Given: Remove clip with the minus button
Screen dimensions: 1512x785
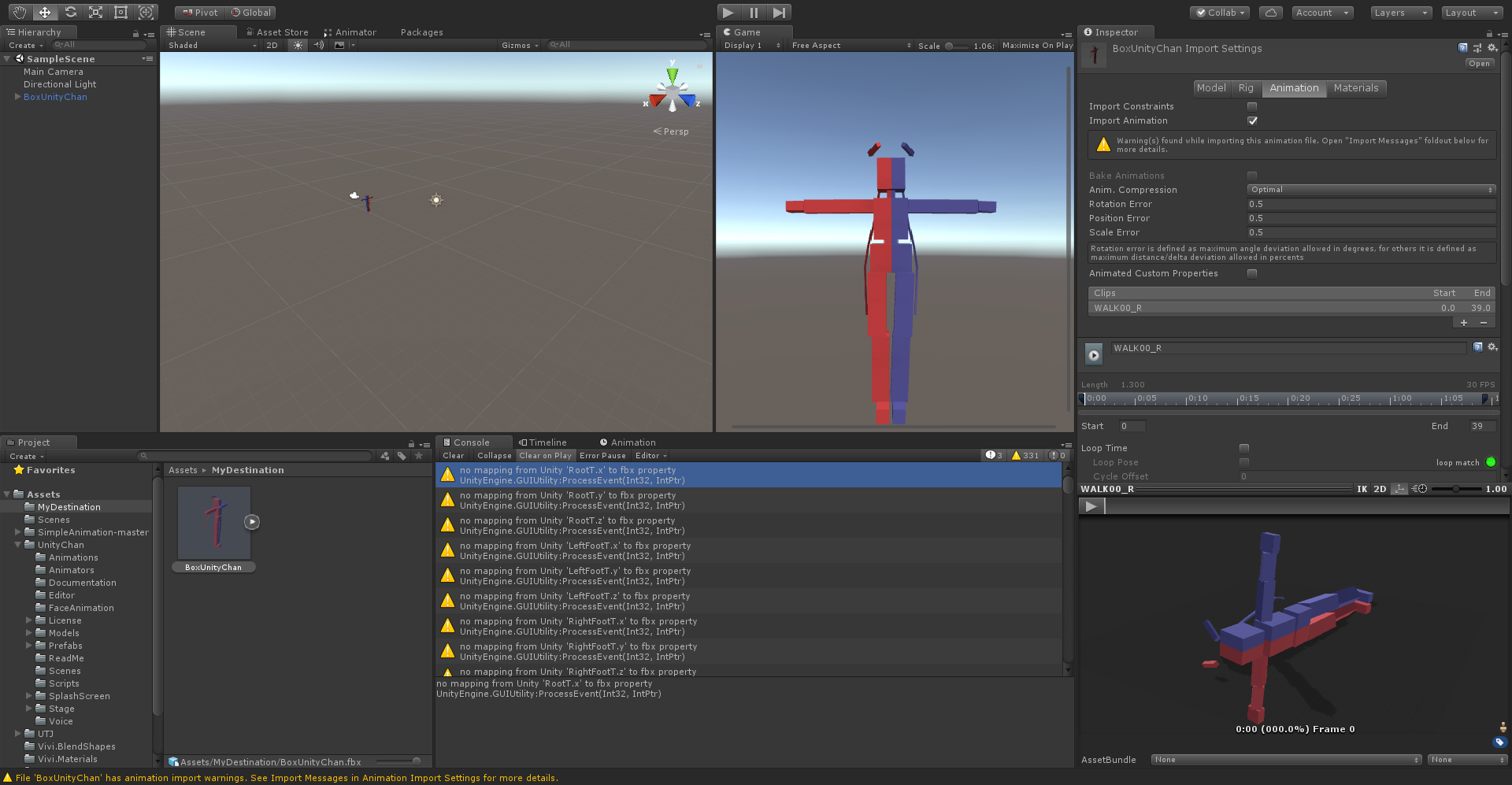Looking at the screenshot, I should tap(1484, 322).
